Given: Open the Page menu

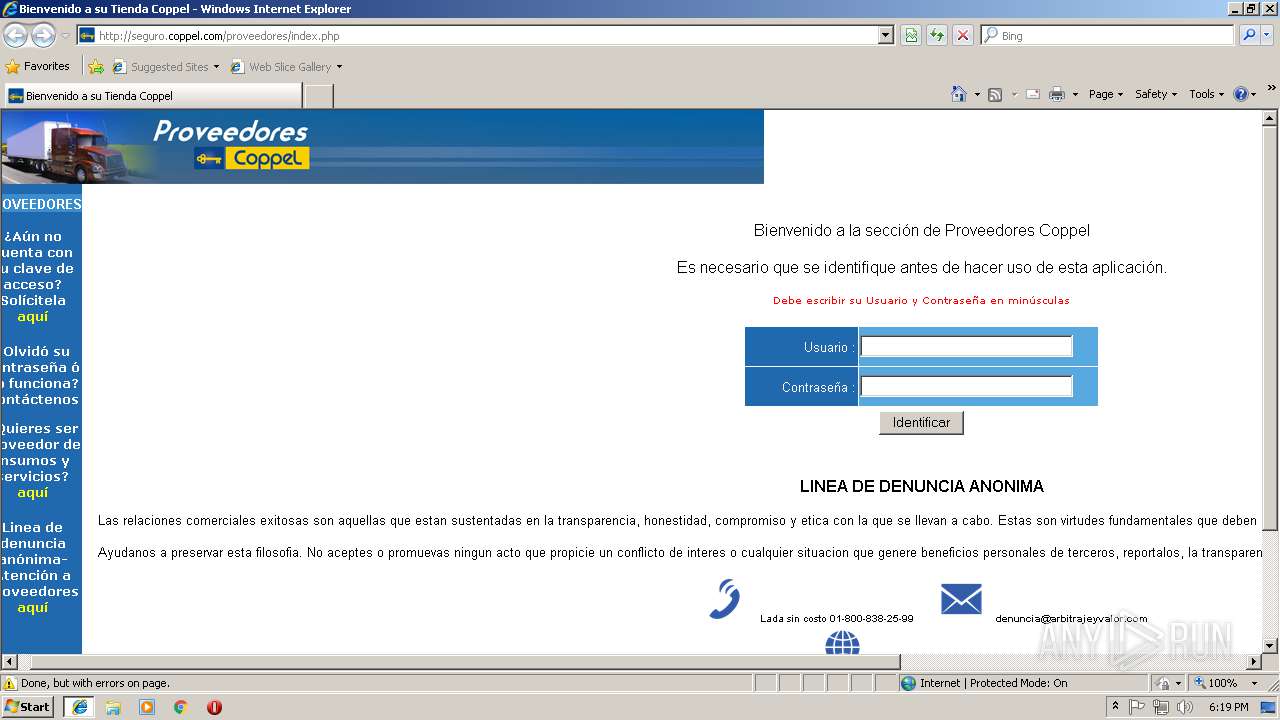Looking at the screenshot, I should (1105, 94).
